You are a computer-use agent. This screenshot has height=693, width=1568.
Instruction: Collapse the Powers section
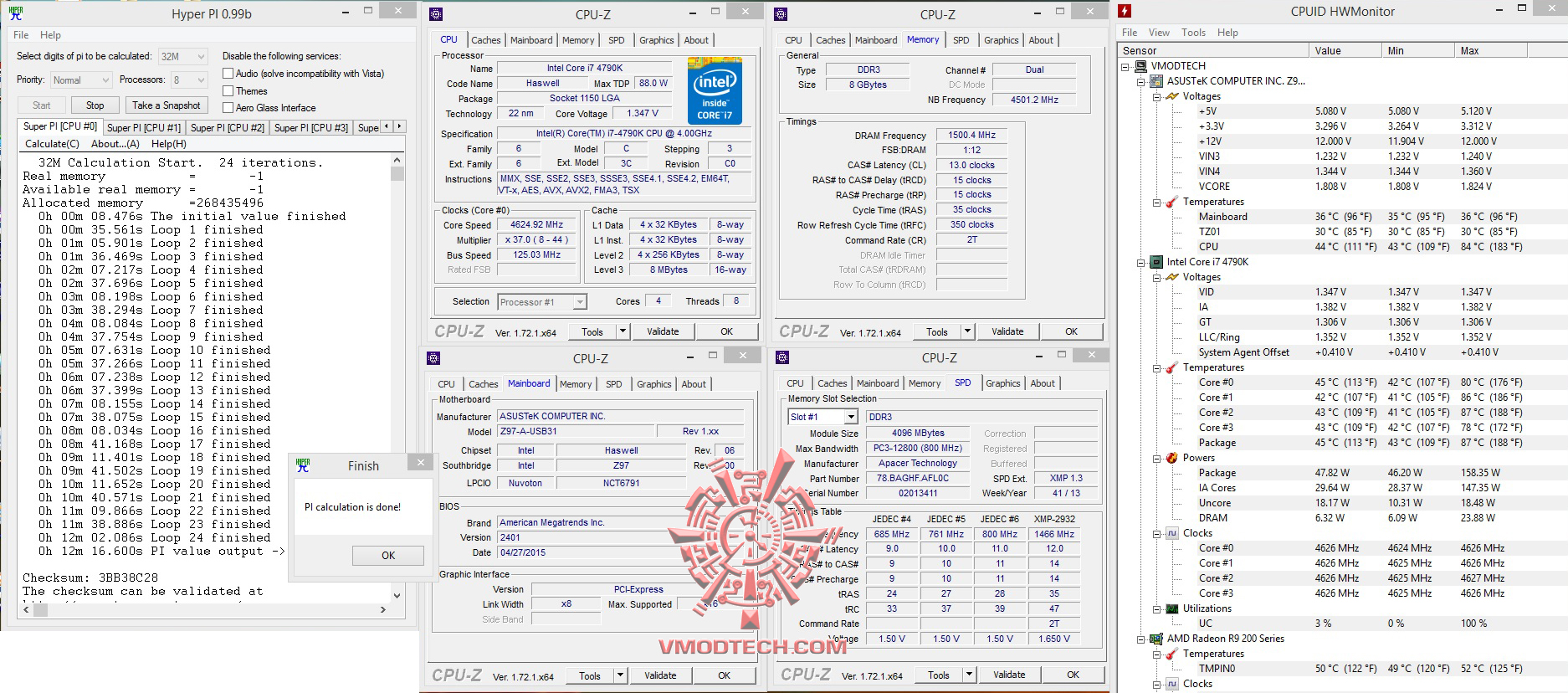1156,458
